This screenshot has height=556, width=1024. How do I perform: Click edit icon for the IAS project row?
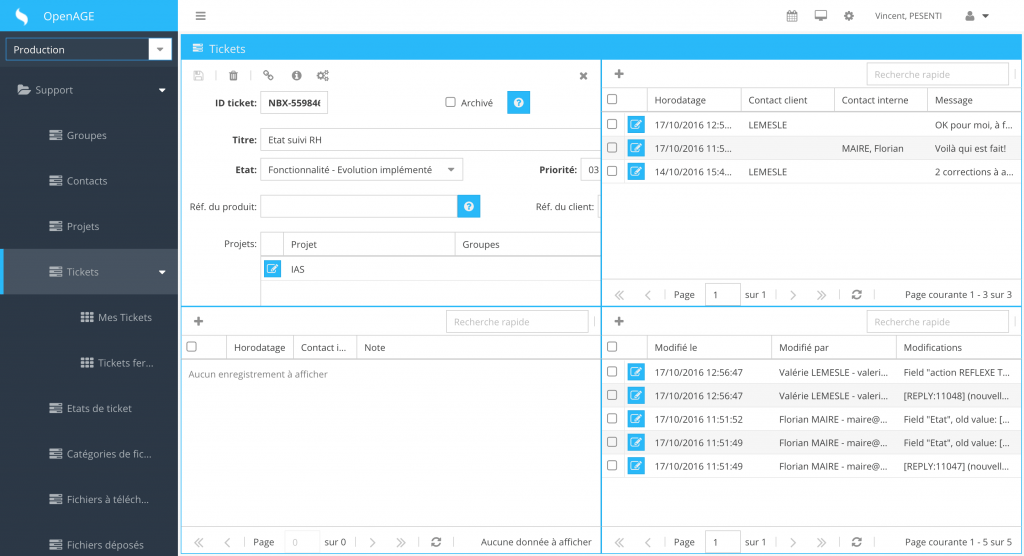point(272,269)
